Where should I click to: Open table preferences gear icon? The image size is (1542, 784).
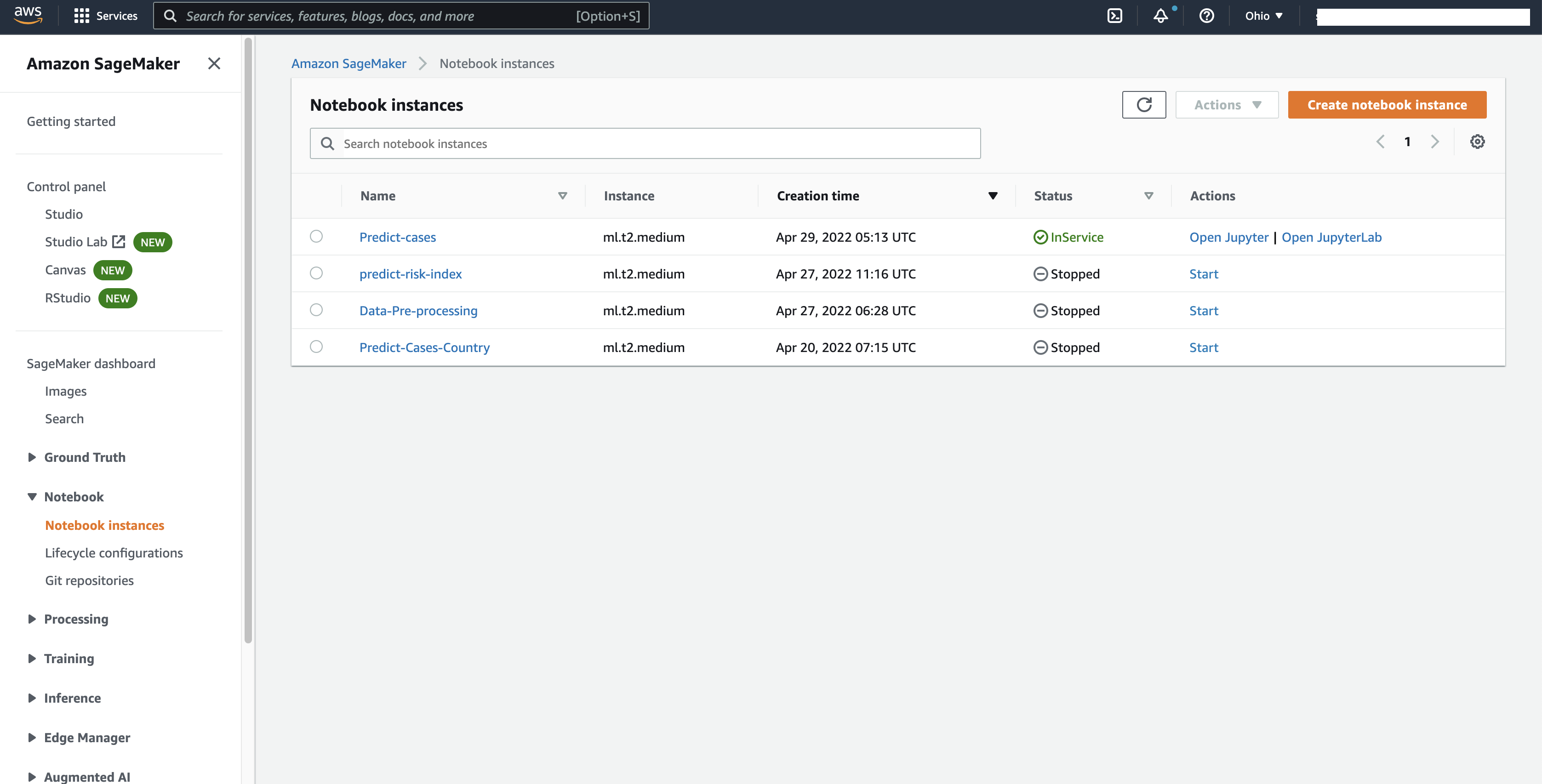coord(1477,142)
